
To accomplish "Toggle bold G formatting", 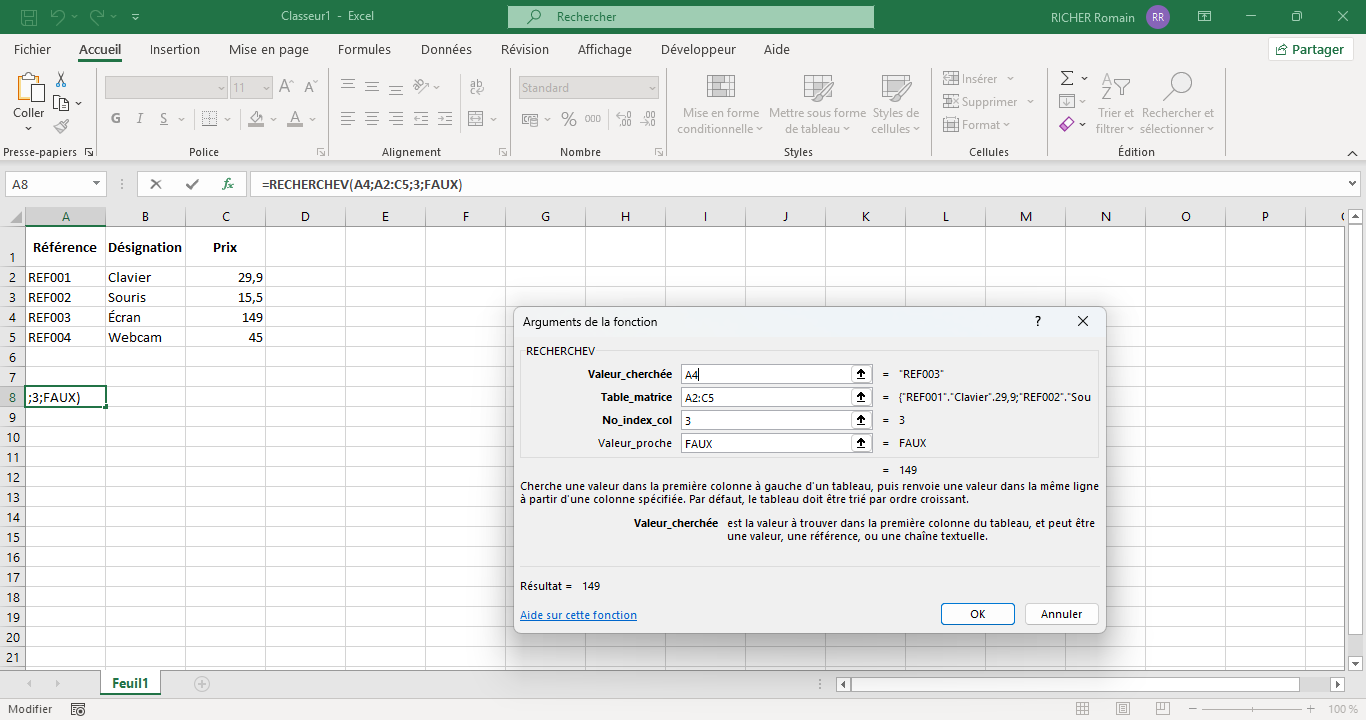I will click(116, 118).
